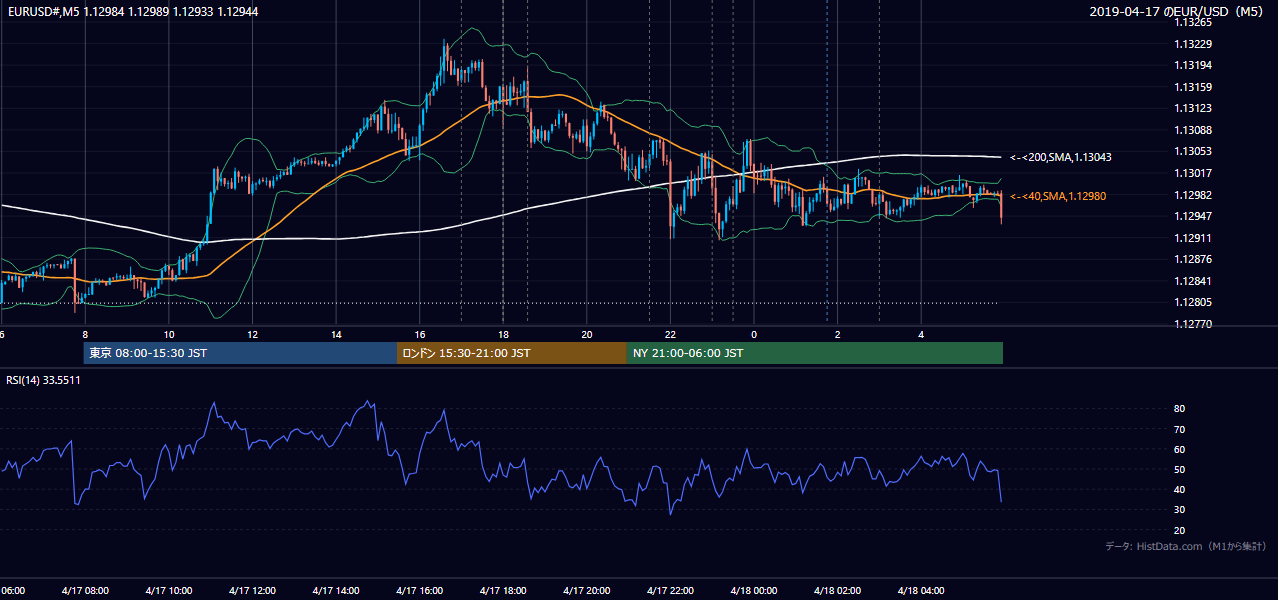Click the 40 SMA 1.12980 label
Viewport: 1278px width, 600px height.
pos(1058,196)
